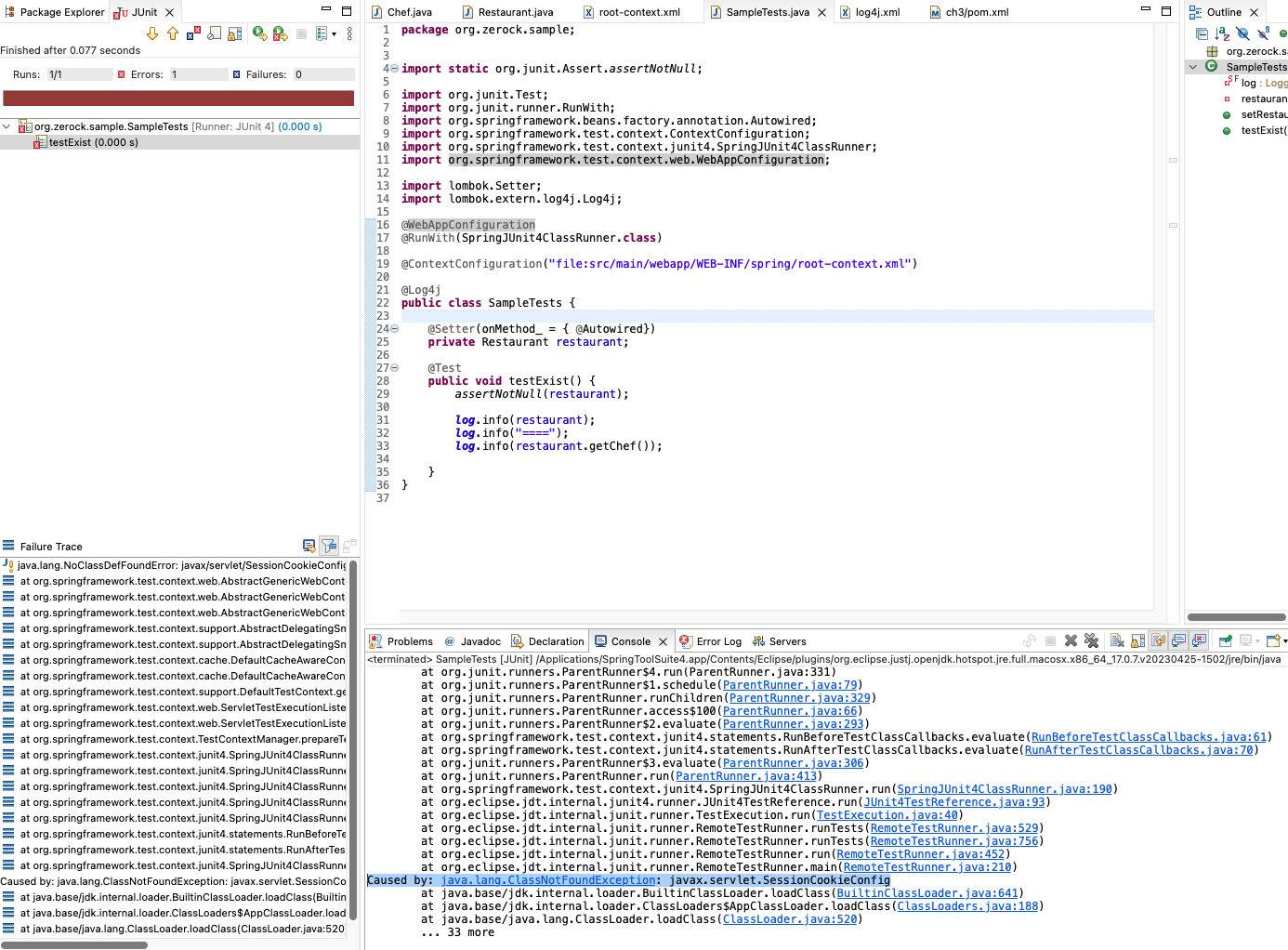Select 'Caused by: ClassNotFoundException' in Failure Trace

click(175, 881)
